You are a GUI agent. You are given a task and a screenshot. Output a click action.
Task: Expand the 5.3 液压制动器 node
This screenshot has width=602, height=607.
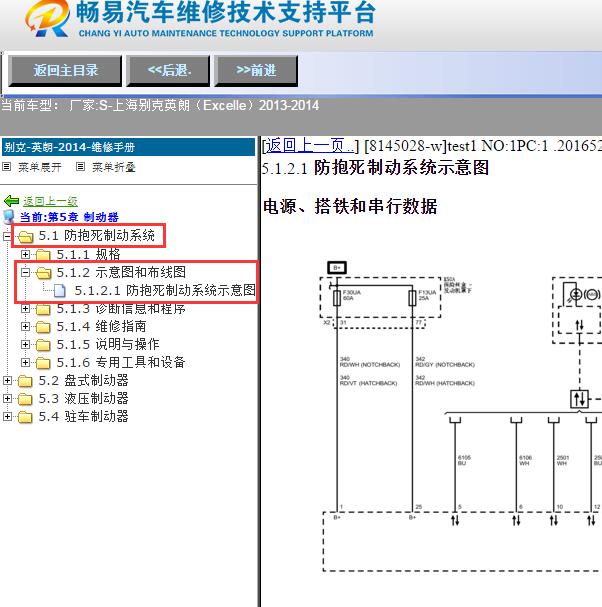tap(7, 398)
